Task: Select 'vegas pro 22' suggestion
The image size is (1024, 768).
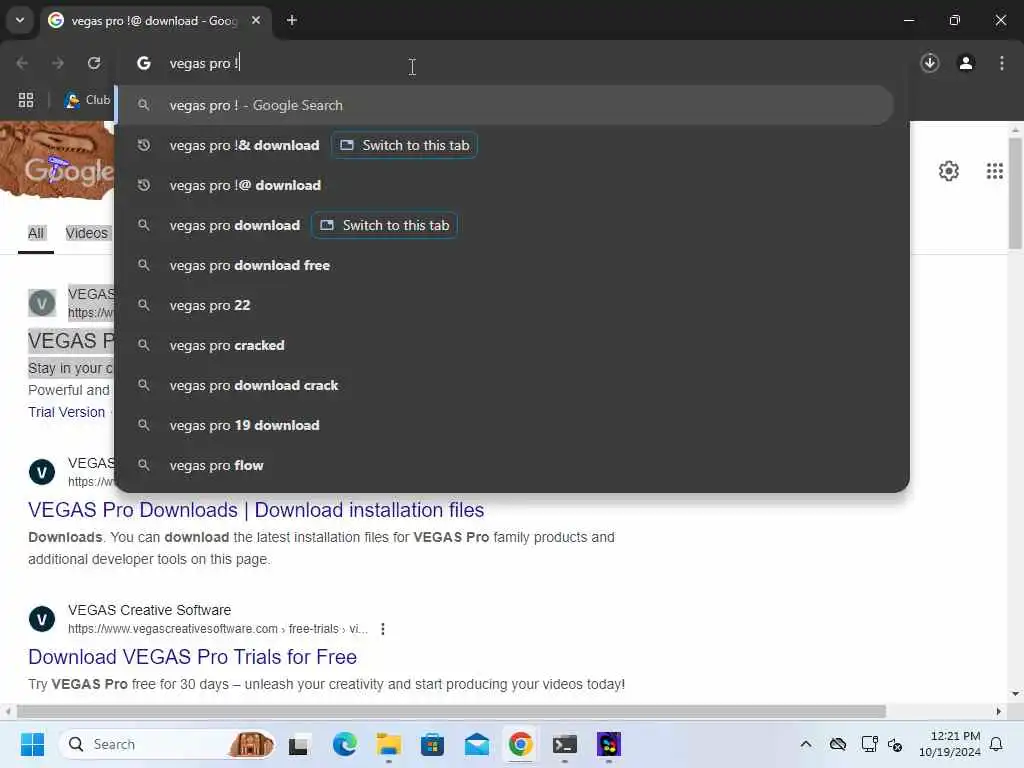Action: 512,305
